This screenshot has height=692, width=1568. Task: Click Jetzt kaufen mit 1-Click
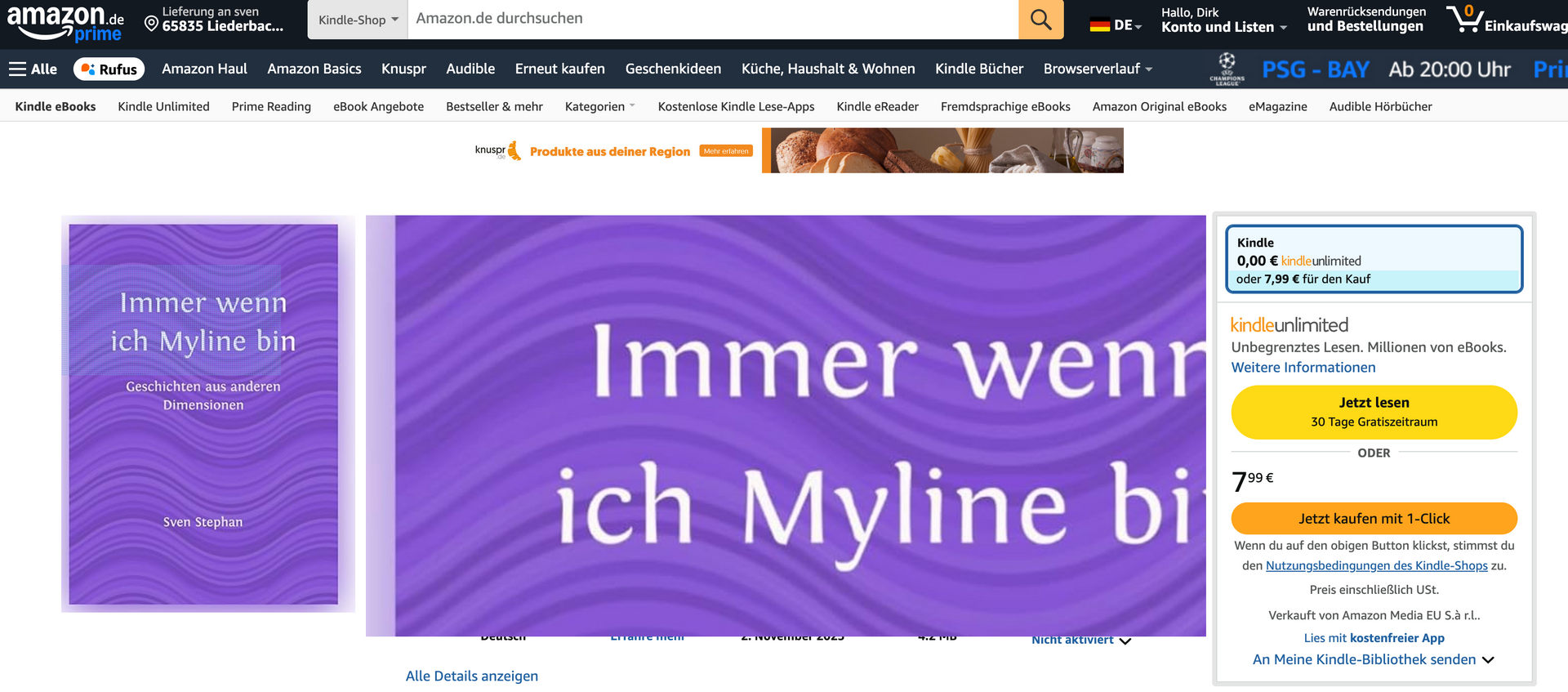tap(1374, 519)
